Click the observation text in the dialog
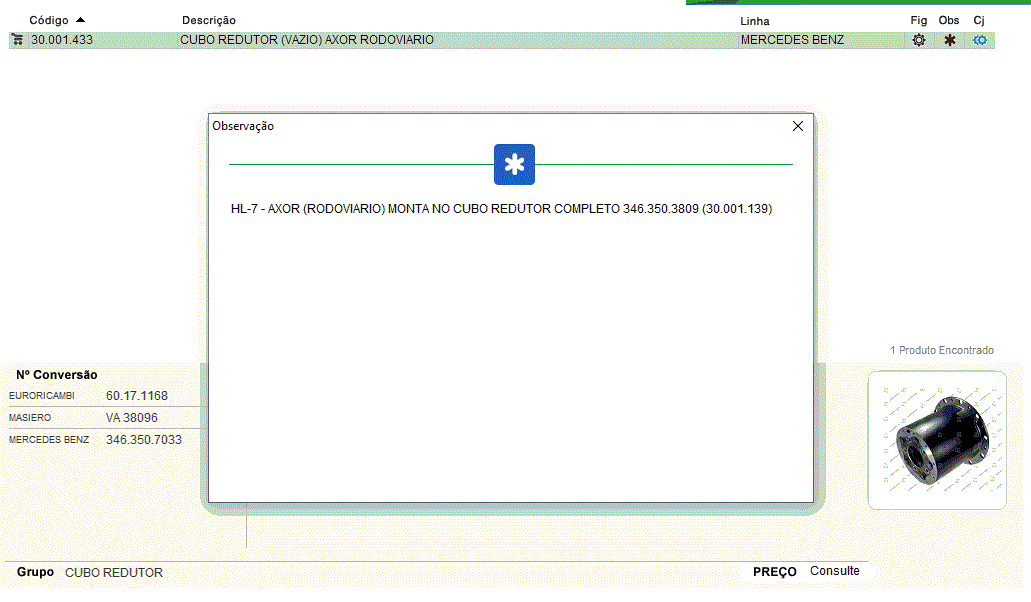 tap(501, 210)
